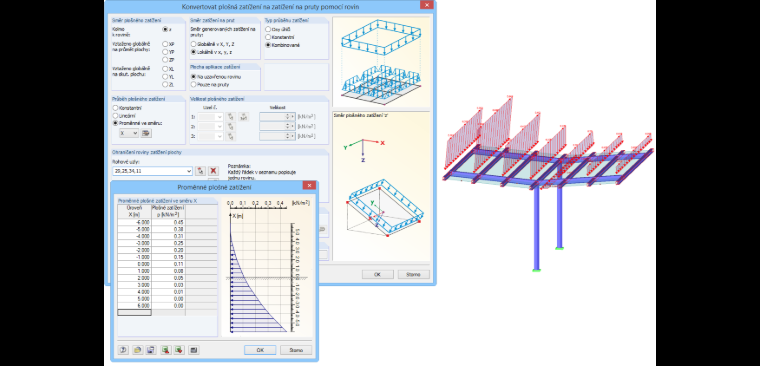Image resolution: width=760 pixels, height=366 pixels.
Task: Delete corner nodes row with the red X icon
Action: [x=213, y=171]
